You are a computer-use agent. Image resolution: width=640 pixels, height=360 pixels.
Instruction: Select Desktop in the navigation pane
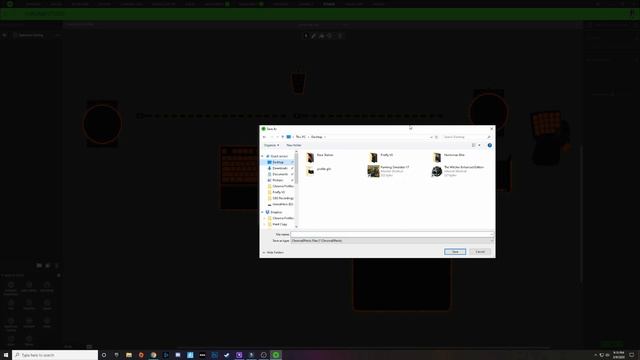278,162
